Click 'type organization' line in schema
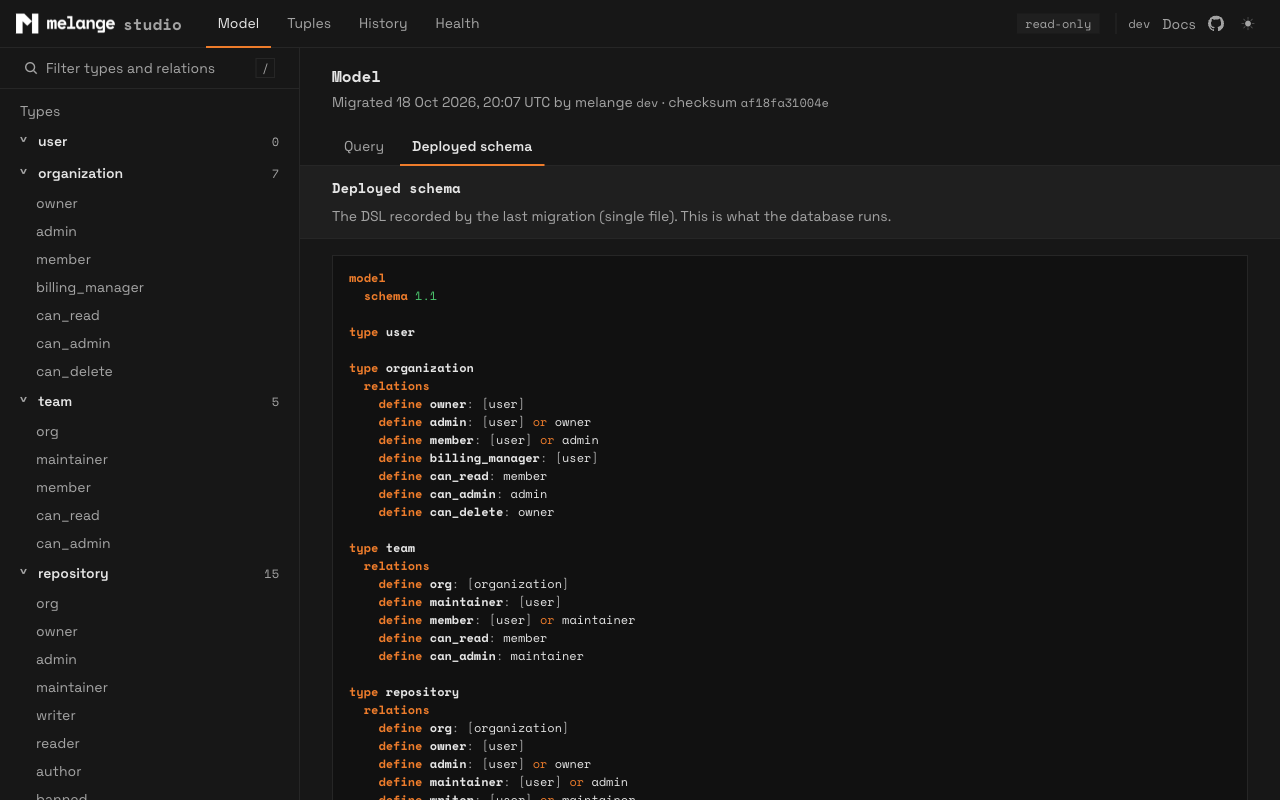This screenshot has width=1280, height=800. click(x=411, y=368)
